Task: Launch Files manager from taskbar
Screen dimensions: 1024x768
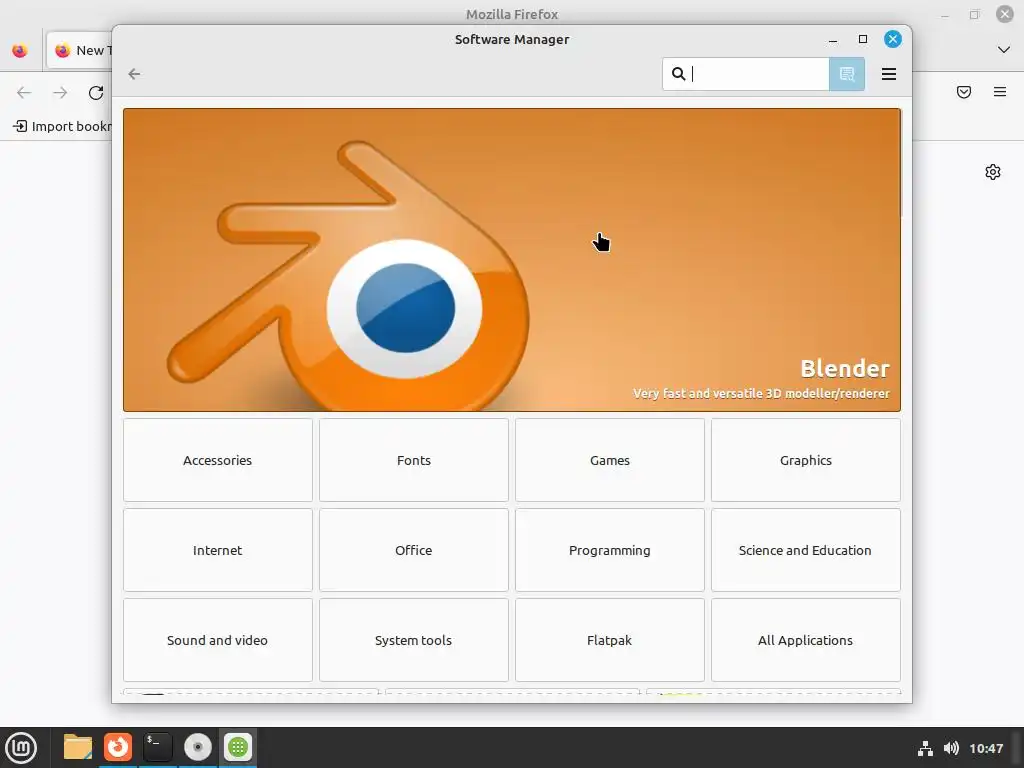Action: coord(78,748)
